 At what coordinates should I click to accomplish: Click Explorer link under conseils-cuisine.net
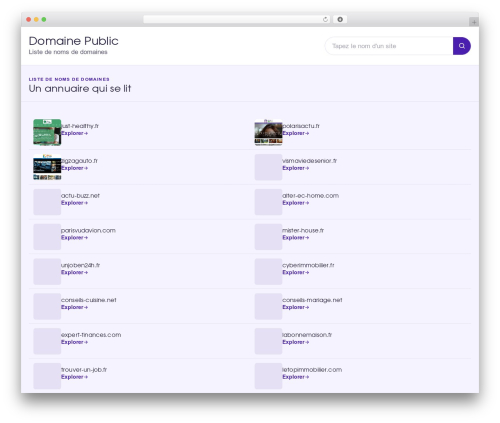coord(74,307)
